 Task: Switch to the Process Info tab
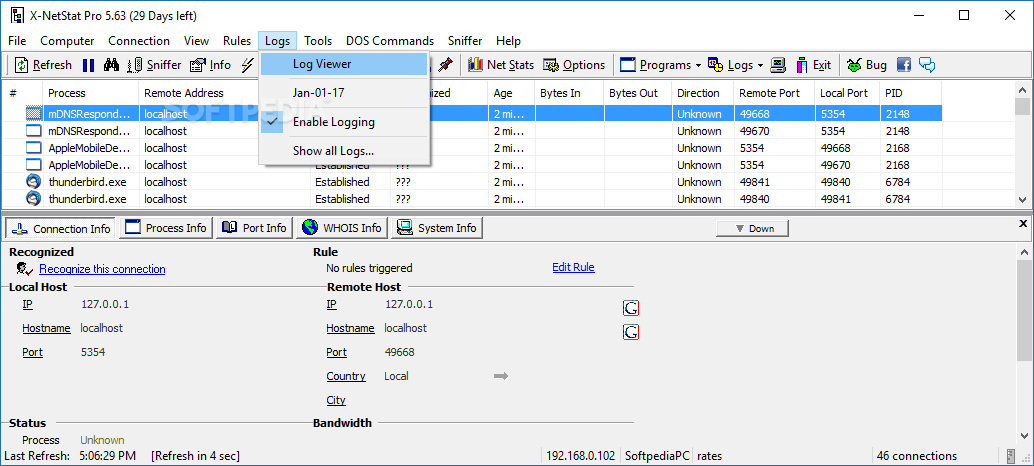tap(167, 228)
